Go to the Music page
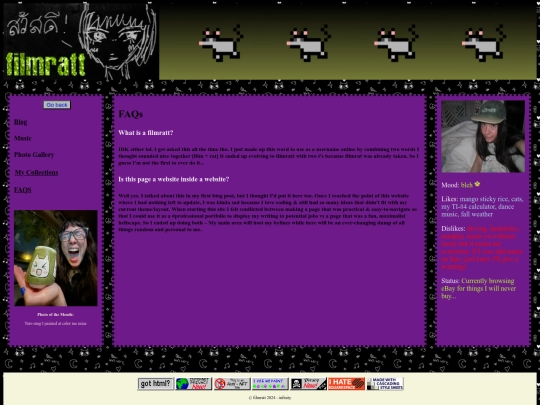The image size is (540, 405). [x=22, y=138]
